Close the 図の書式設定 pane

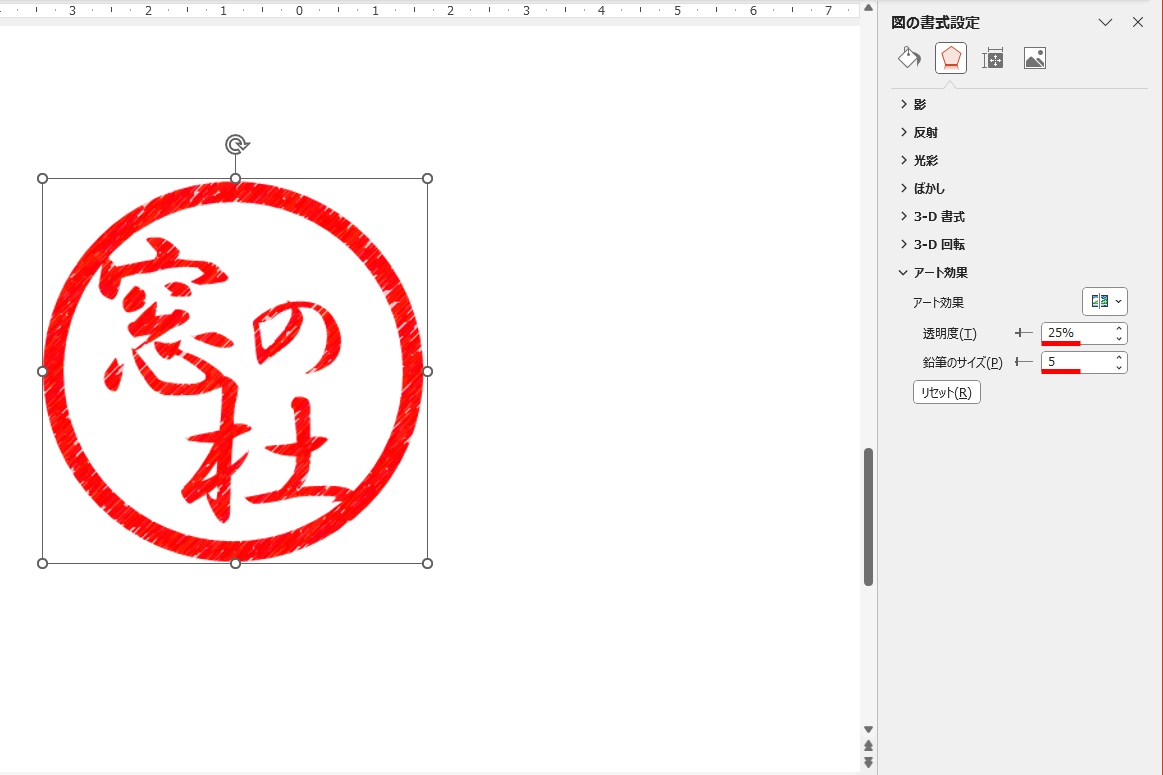click(1137, 22)
